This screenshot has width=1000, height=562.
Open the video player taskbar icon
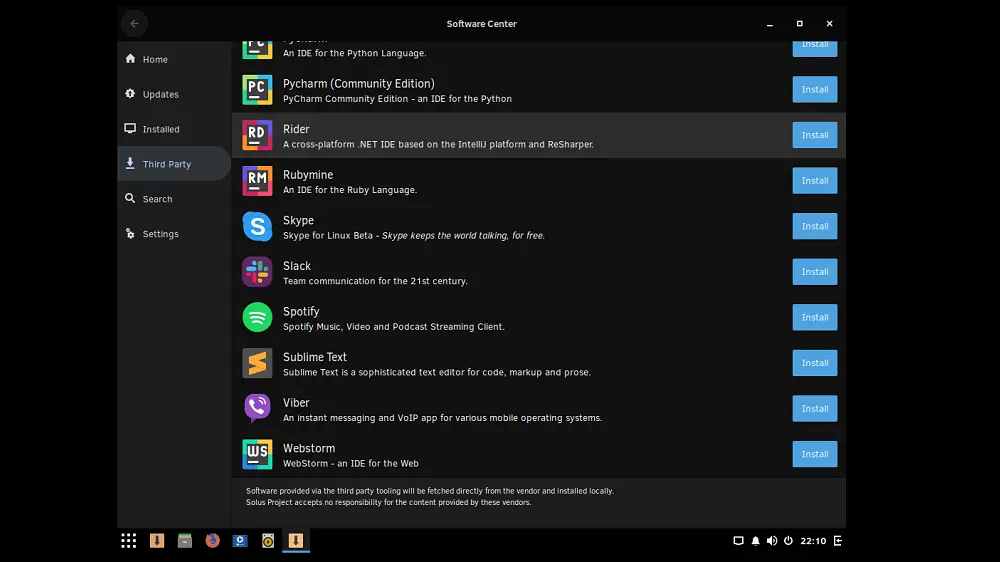(x=240, y=541)
